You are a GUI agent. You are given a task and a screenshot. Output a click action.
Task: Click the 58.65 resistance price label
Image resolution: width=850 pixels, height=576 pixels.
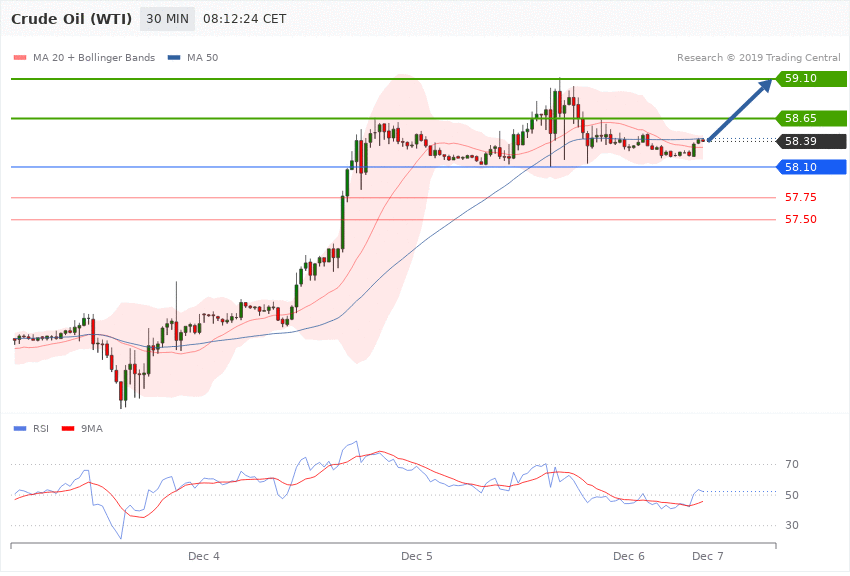point(812,118)
